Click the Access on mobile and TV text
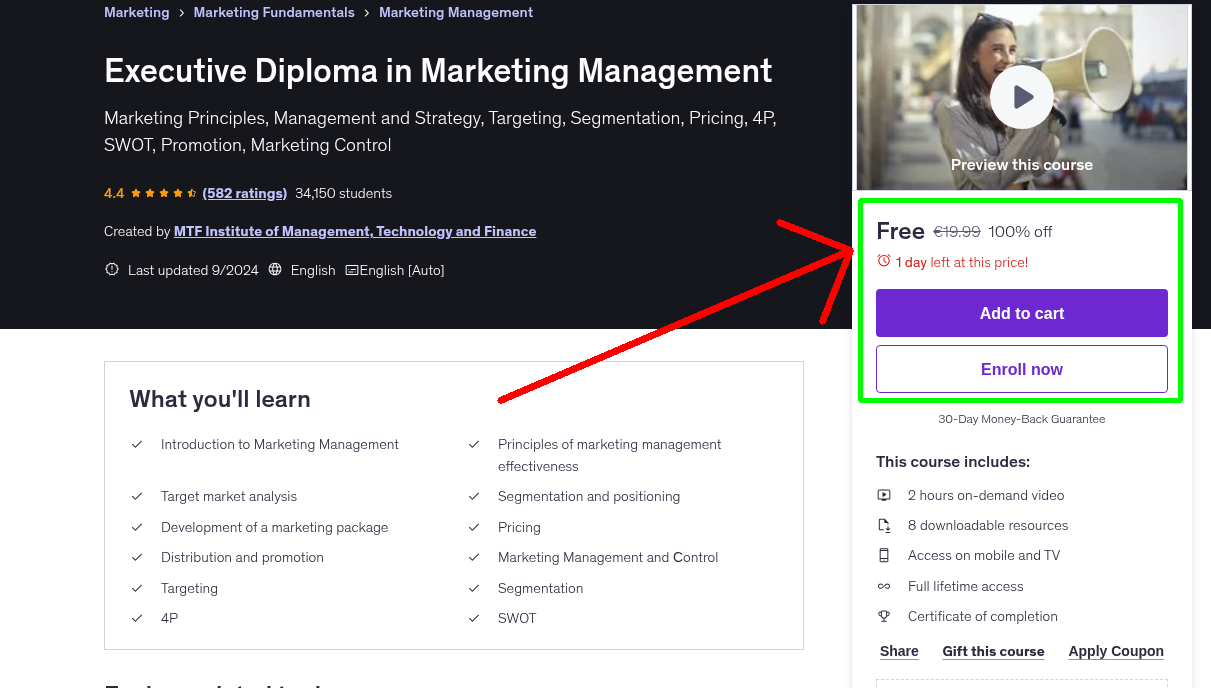 pos(984,555)
